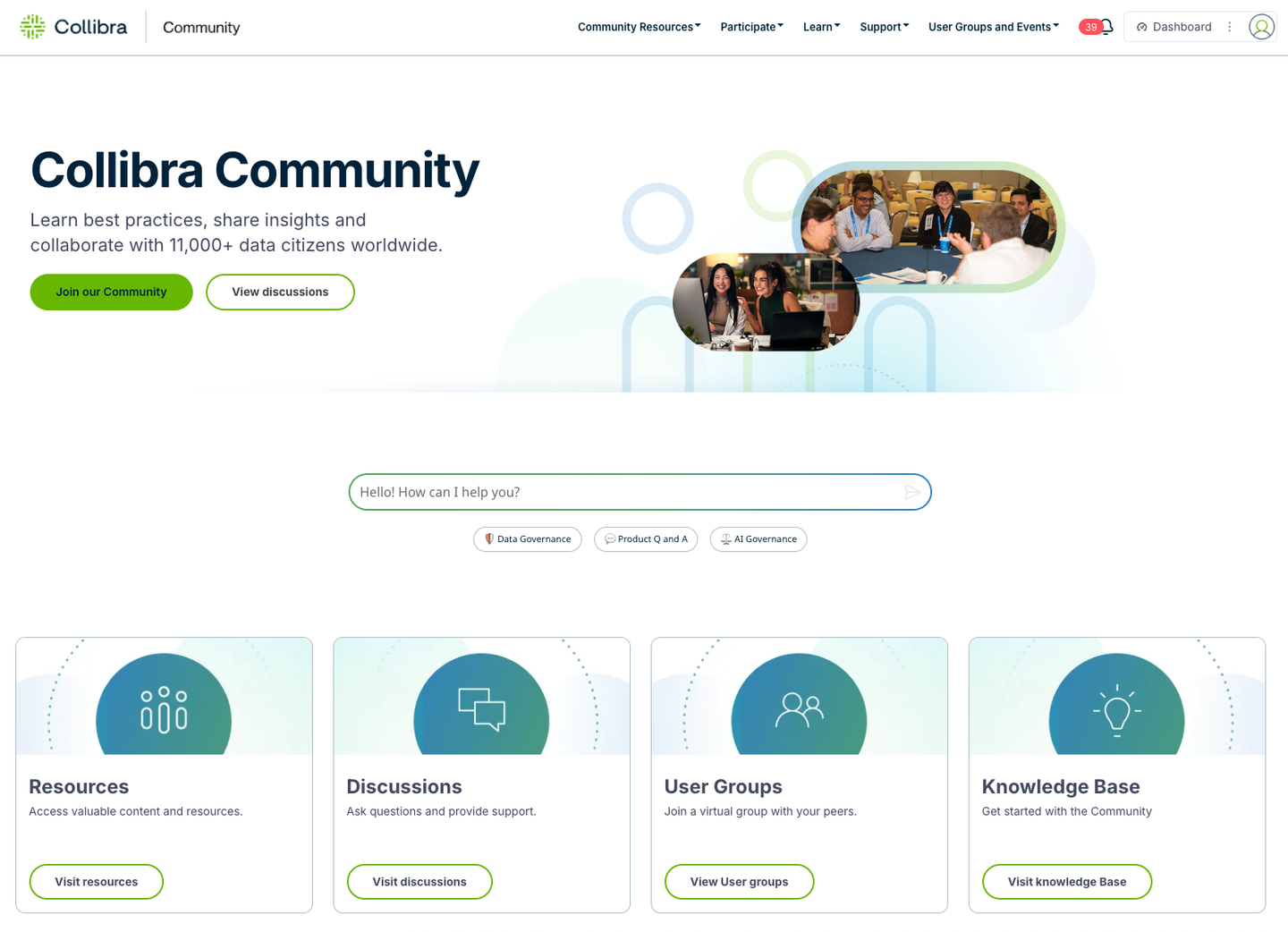Focus the 'How can I help you' field
This screenshot has width=1288, height=932.
pyautogui.click(x=626, y=492)
